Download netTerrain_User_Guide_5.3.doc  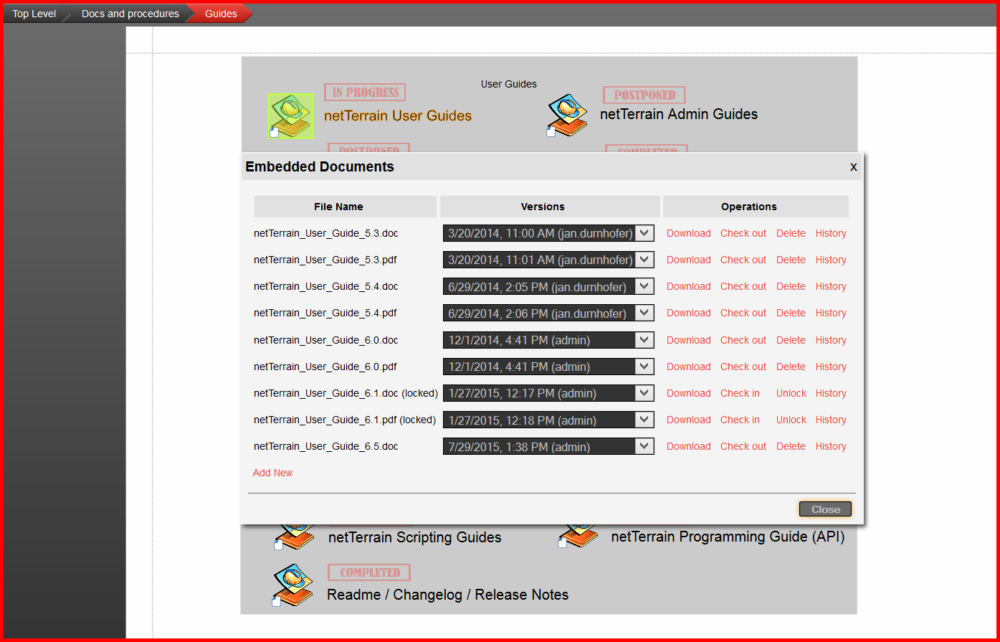pos(688,233)
